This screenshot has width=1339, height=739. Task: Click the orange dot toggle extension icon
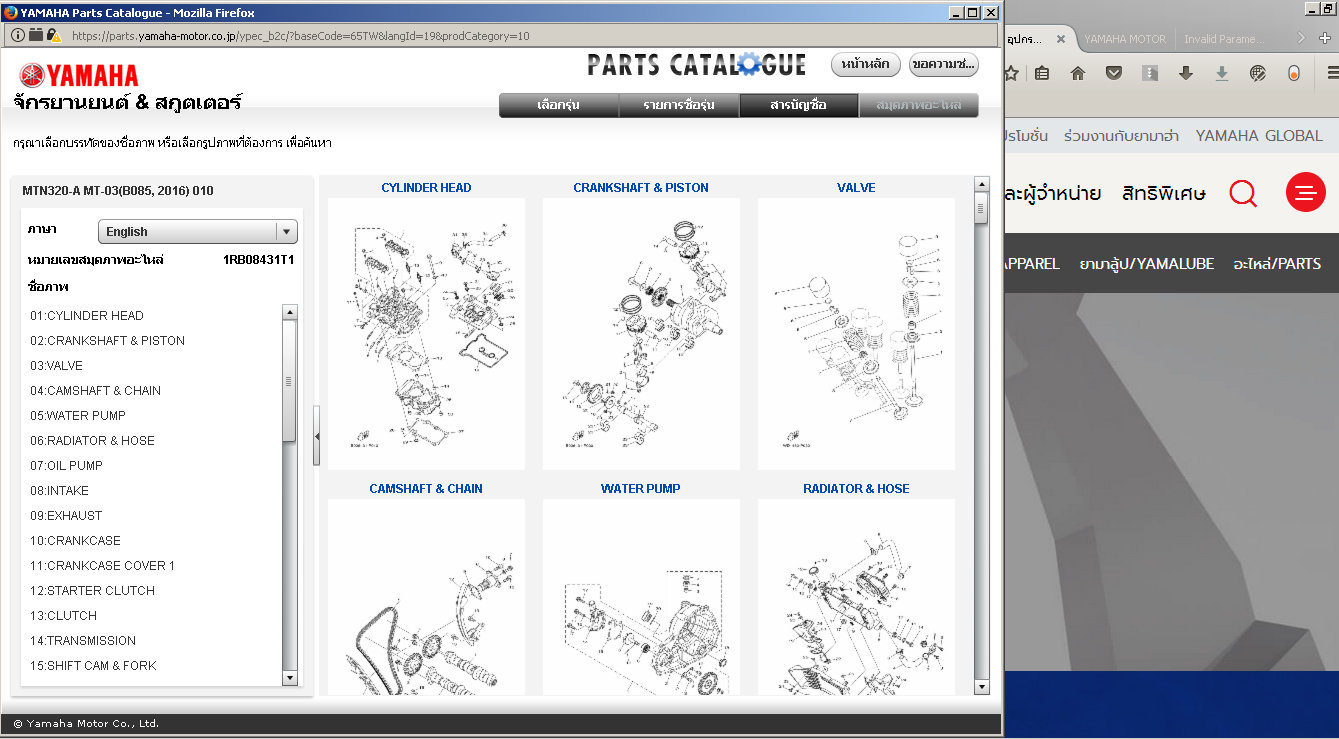[1294, 73]
